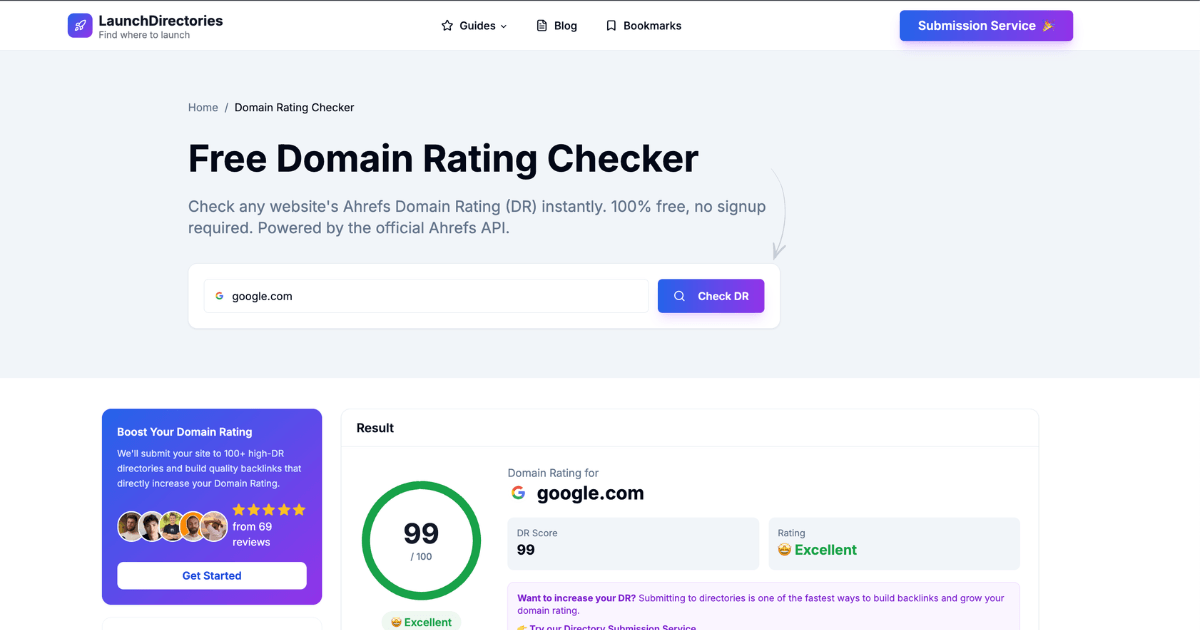
Task: Go to Home via breadcrumb
Action: tap(203, 107)
